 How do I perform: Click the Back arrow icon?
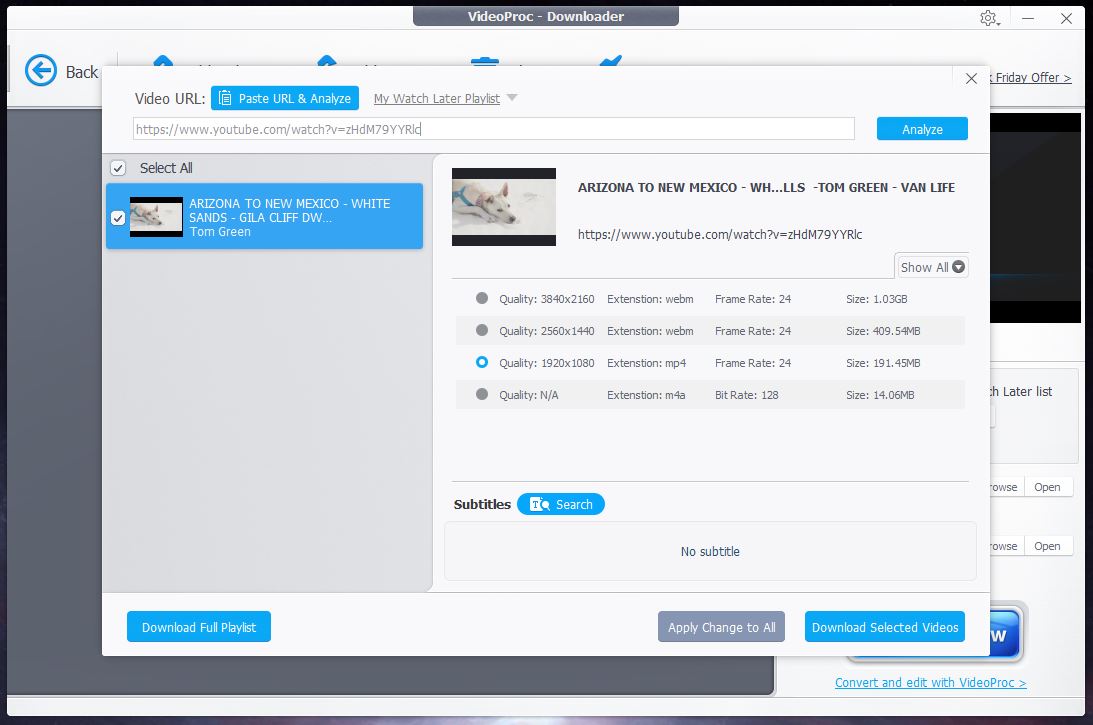41,71
